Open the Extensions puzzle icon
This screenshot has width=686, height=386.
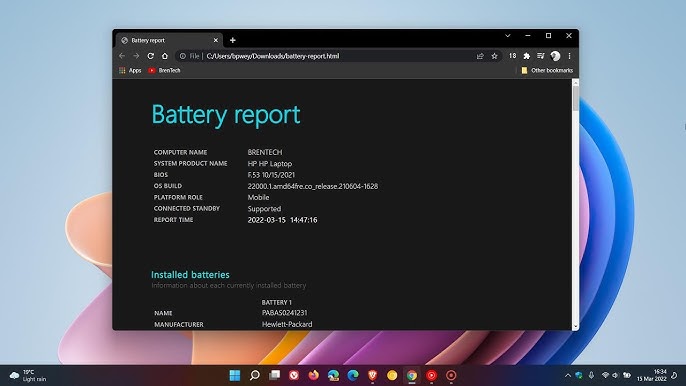click(x=527, y=56)
